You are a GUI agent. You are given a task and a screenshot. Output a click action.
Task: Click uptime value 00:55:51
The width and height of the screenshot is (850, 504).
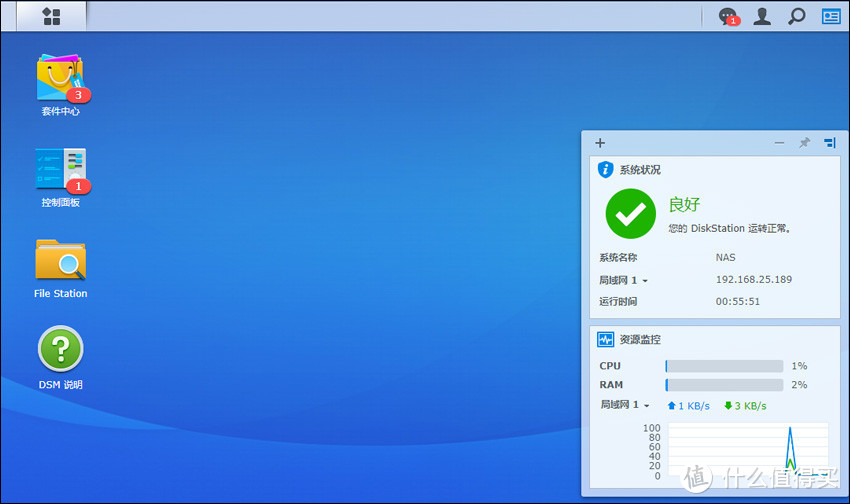(x=738, y=302)
